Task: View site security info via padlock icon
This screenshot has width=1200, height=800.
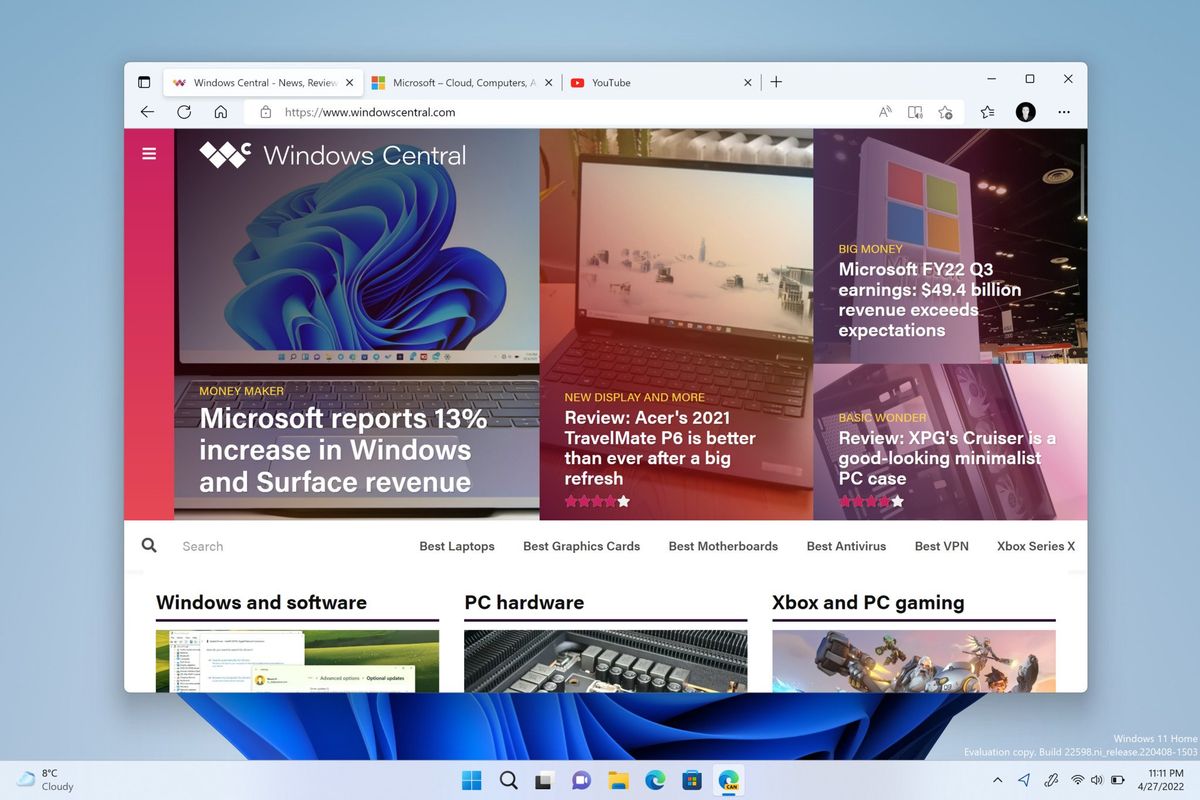Action: coord(265,112)
